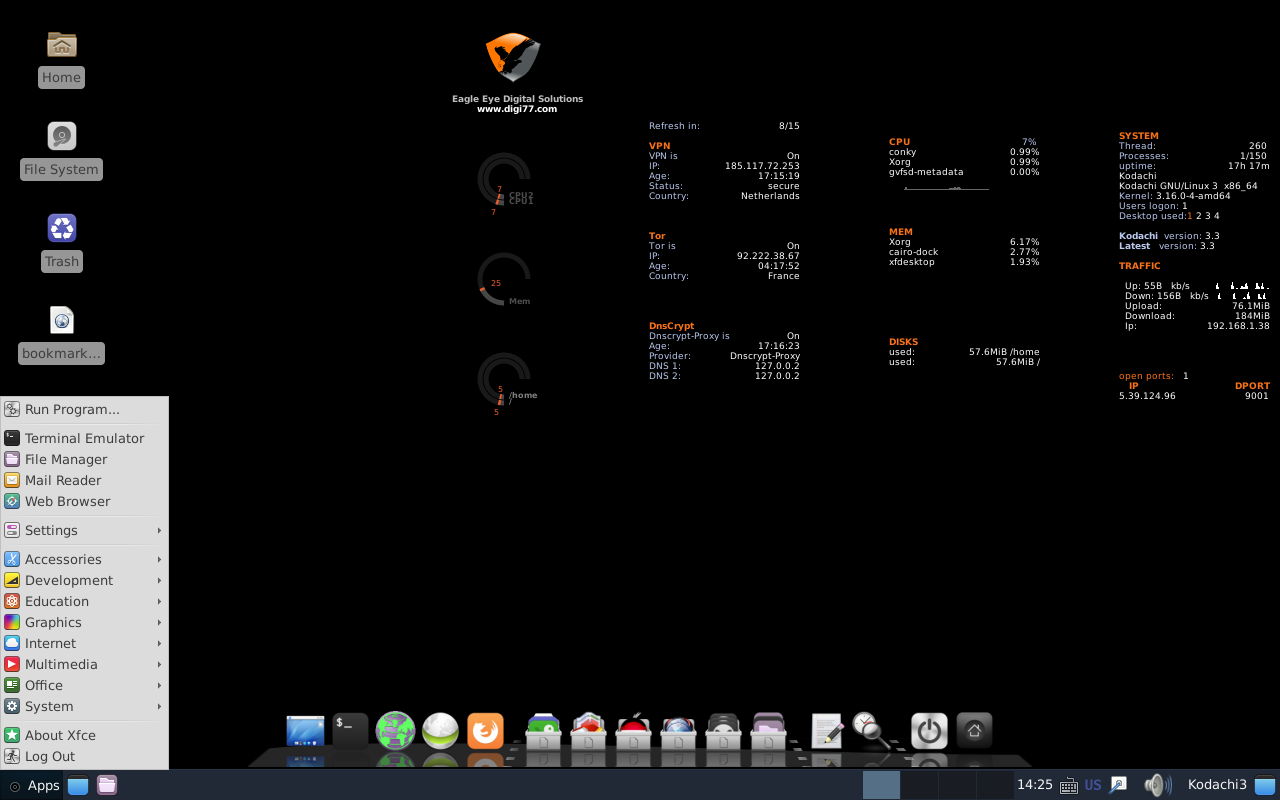The height and width of the screenshot is (800, 1280).
Task: Click the green sphere icon in dock
Action: coord(440,731)
